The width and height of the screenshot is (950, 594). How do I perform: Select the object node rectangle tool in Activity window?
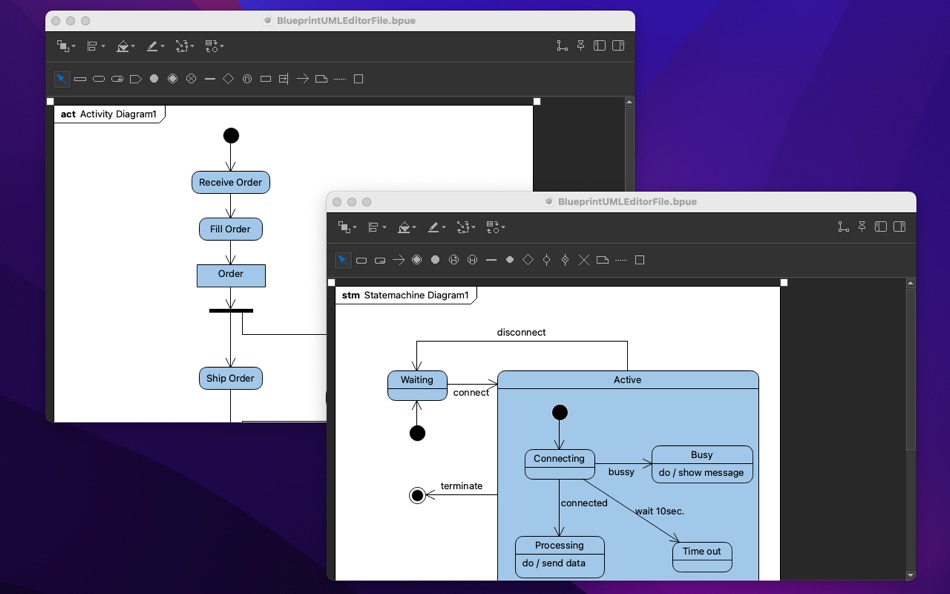265,79
